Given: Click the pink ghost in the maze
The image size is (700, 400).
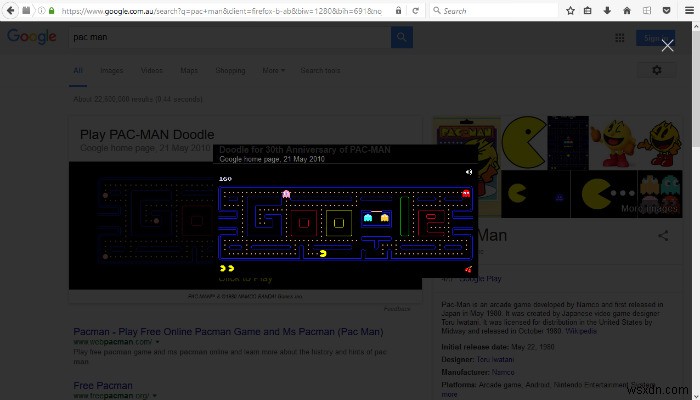Looking at the screenshot, I should tap(287, 194).
